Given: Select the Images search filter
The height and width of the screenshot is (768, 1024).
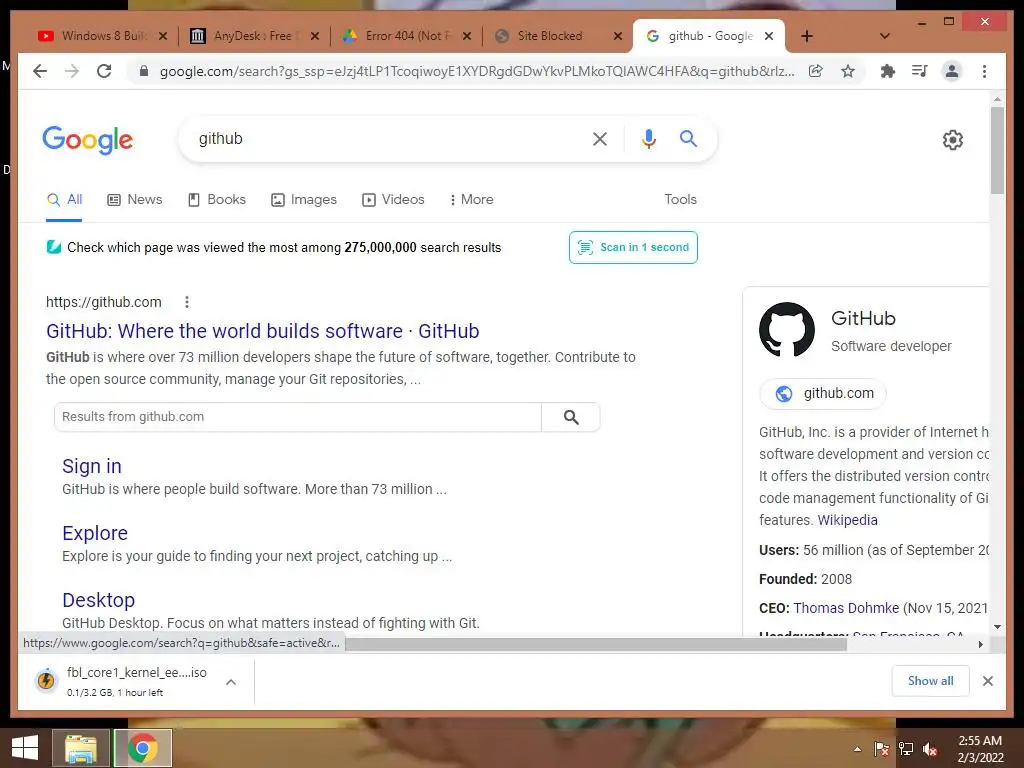Looking at the screenshot, I should pyautogui.click(x=304, y=200).
